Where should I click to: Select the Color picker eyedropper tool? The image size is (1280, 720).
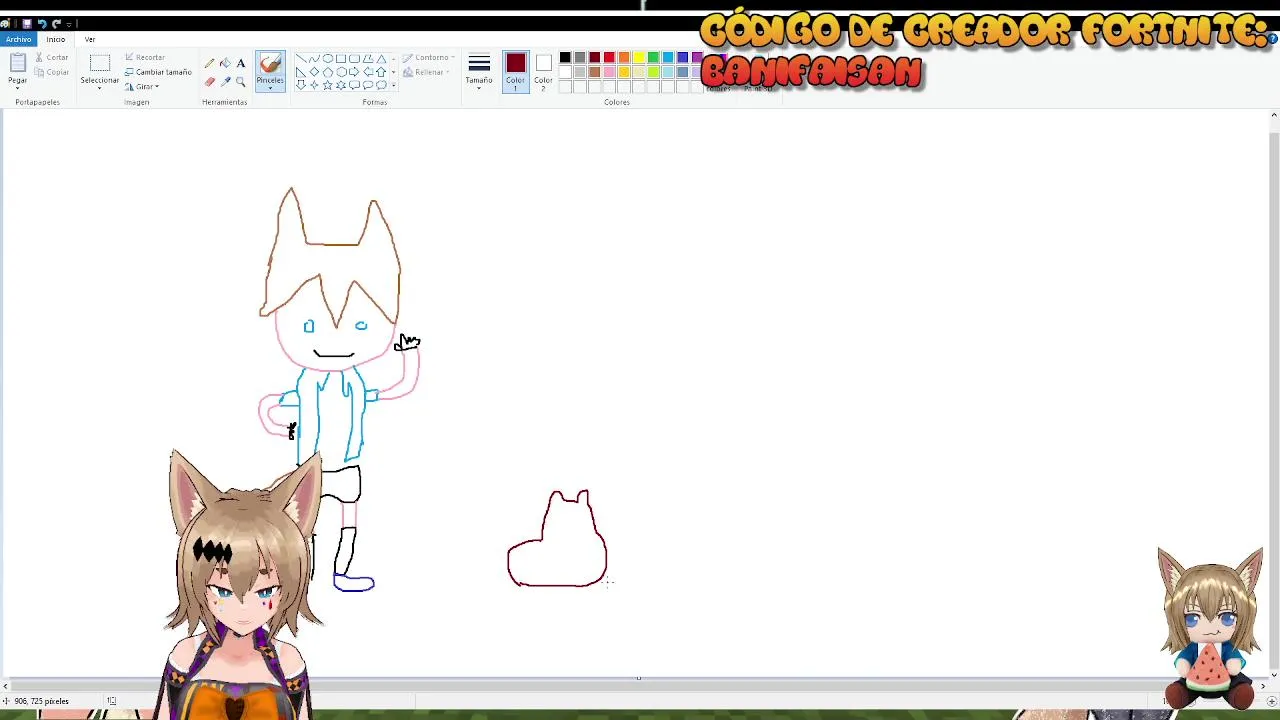point(225,82)
